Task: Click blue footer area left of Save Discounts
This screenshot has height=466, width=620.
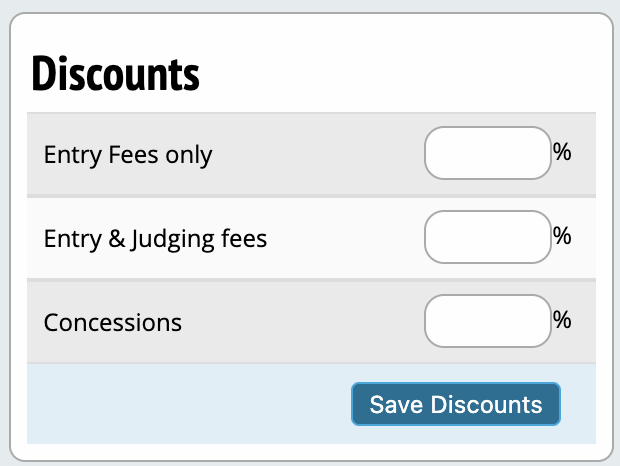Action: [x=180, y=404]
